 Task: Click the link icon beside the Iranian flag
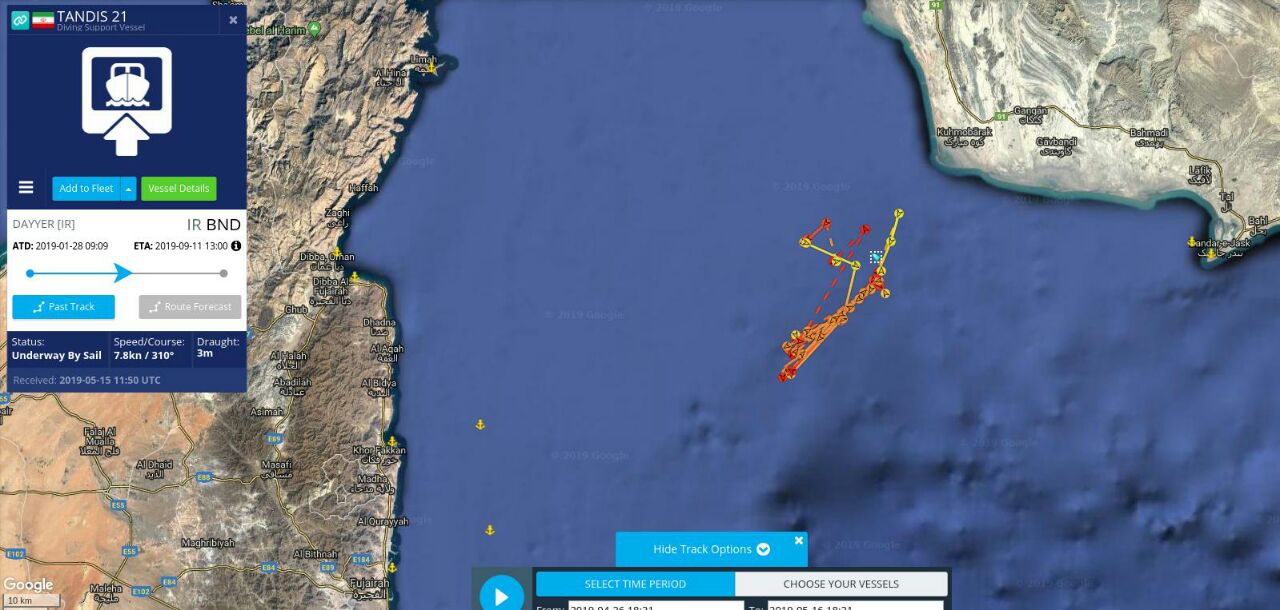20,20
